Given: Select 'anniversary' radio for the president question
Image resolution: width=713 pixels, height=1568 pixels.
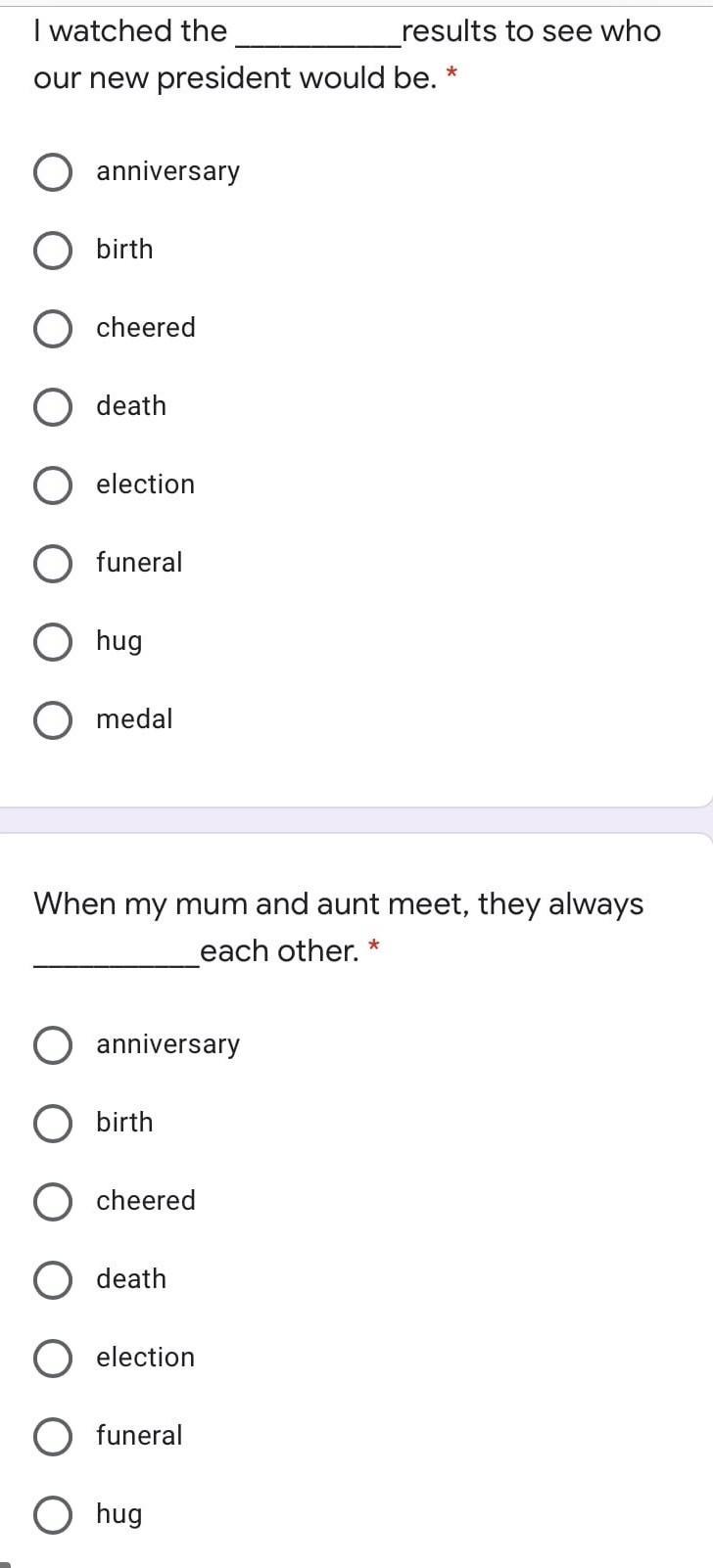Looking at the screenshot, I should 53,172.
